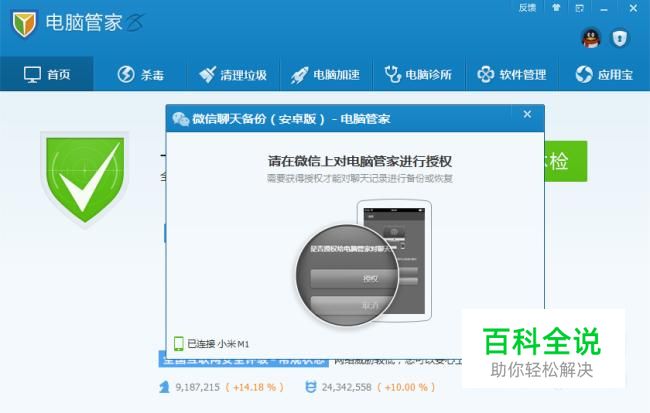Switch to the 杀毒 antivirus tab
Image resolution: width=650 pixels, height=413 pixels.
click(x=140, y=75)
